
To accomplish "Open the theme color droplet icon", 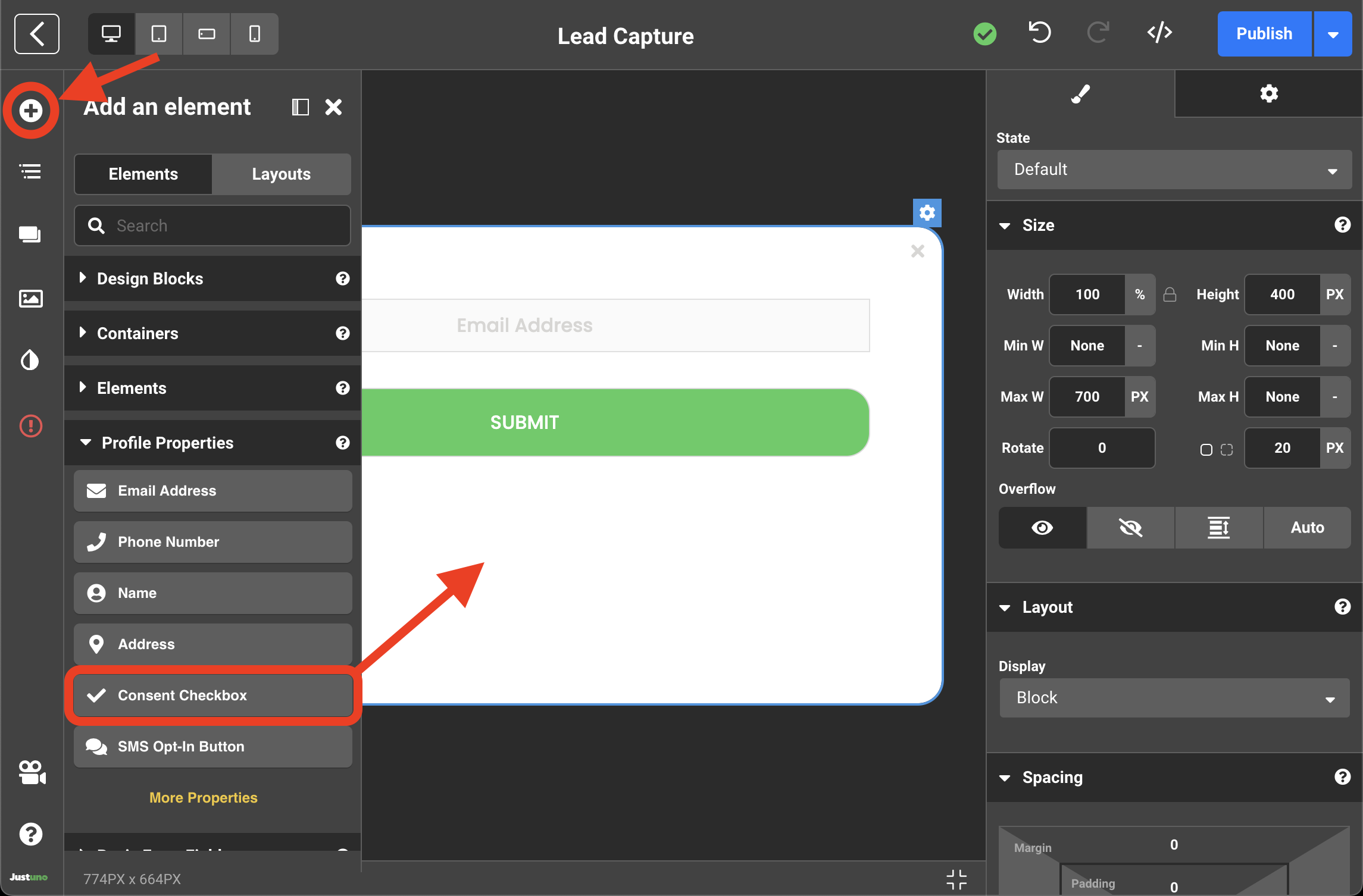I will [31, 360].
